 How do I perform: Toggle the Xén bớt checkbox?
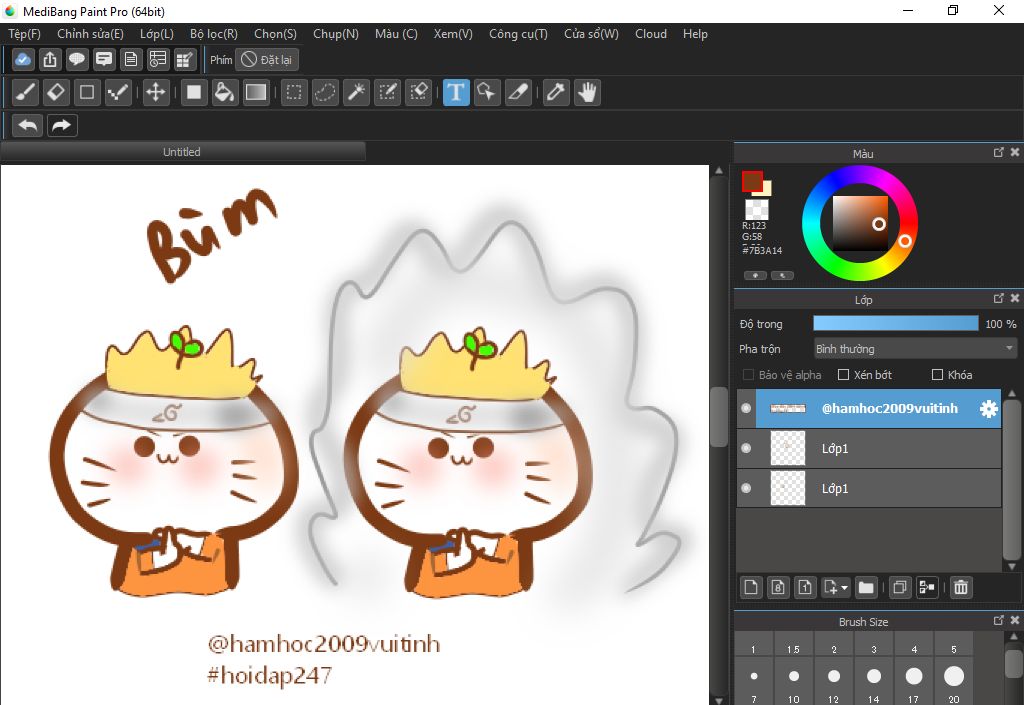(x=843, y=375)
